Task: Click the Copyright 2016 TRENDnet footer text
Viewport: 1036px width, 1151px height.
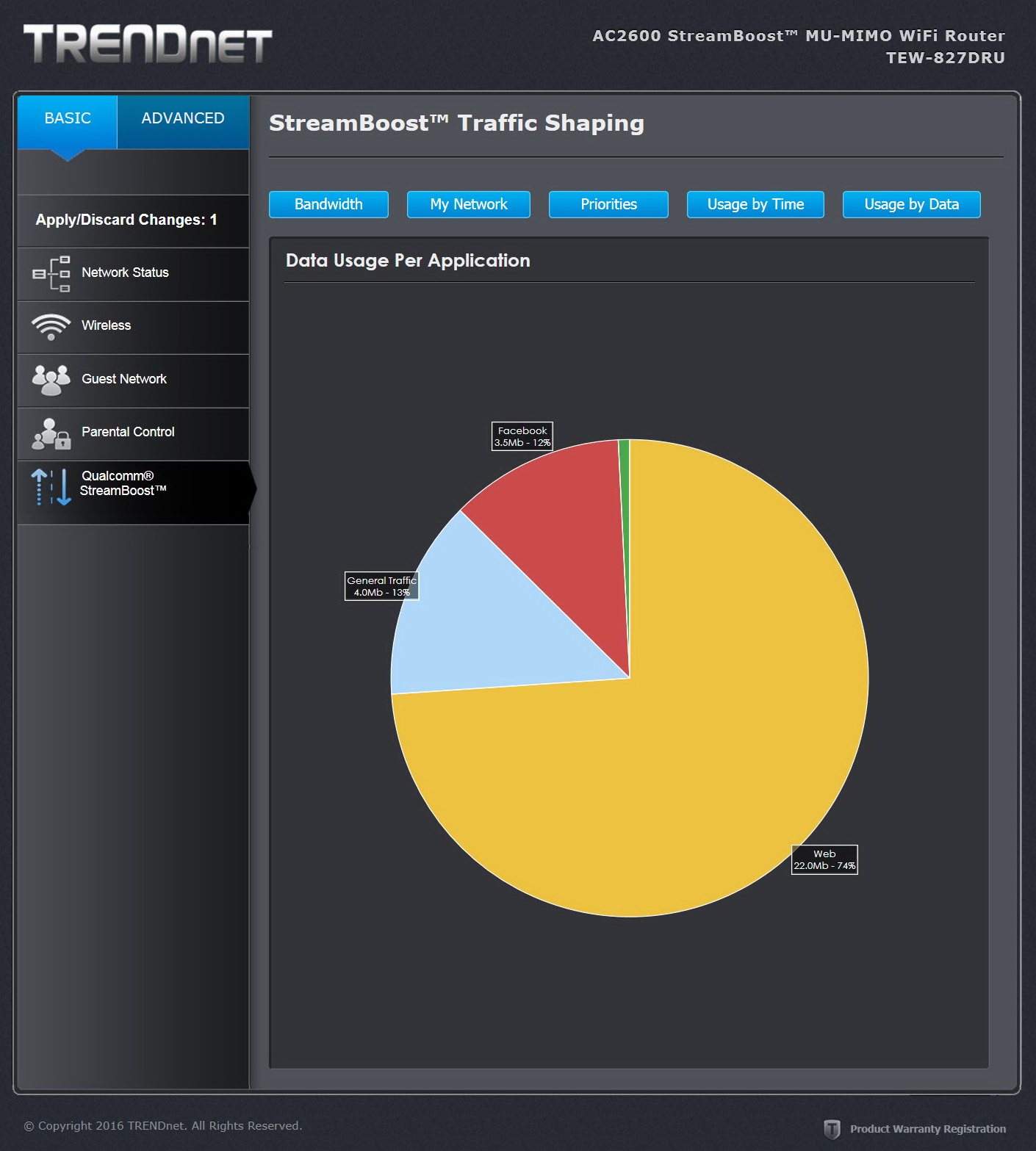Action: (x=163, y=1126)
